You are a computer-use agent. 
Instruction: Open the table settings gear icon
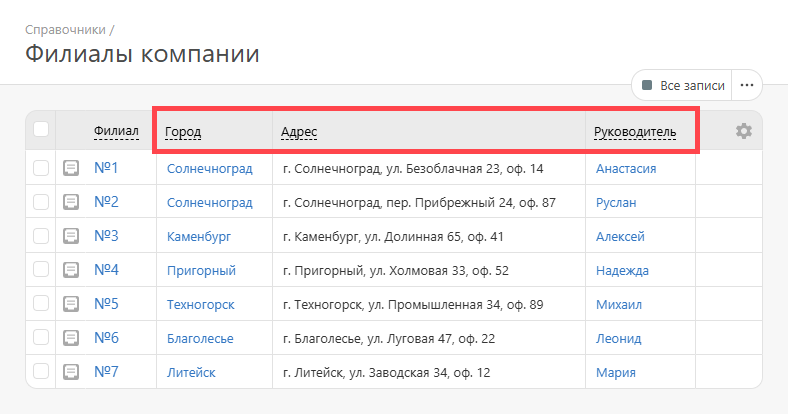click(x=744, y=131)
